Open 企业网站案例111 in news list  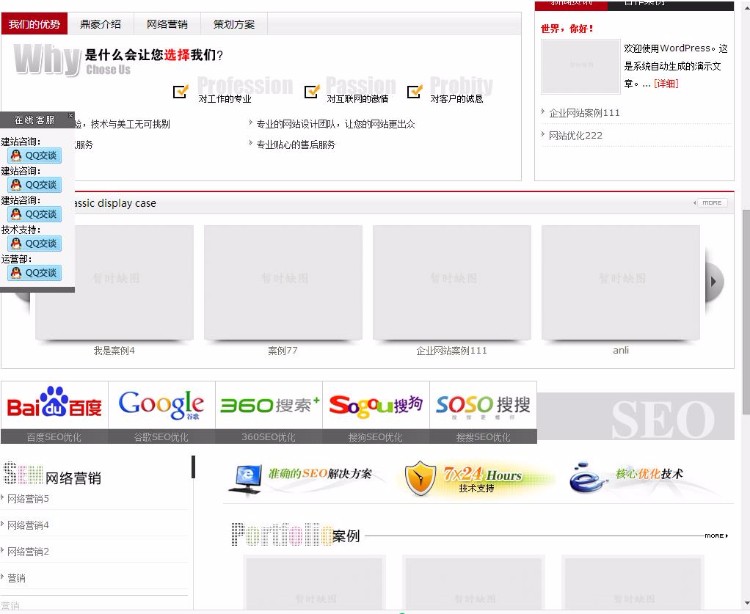pyautogui.click(x=585, y=113)
